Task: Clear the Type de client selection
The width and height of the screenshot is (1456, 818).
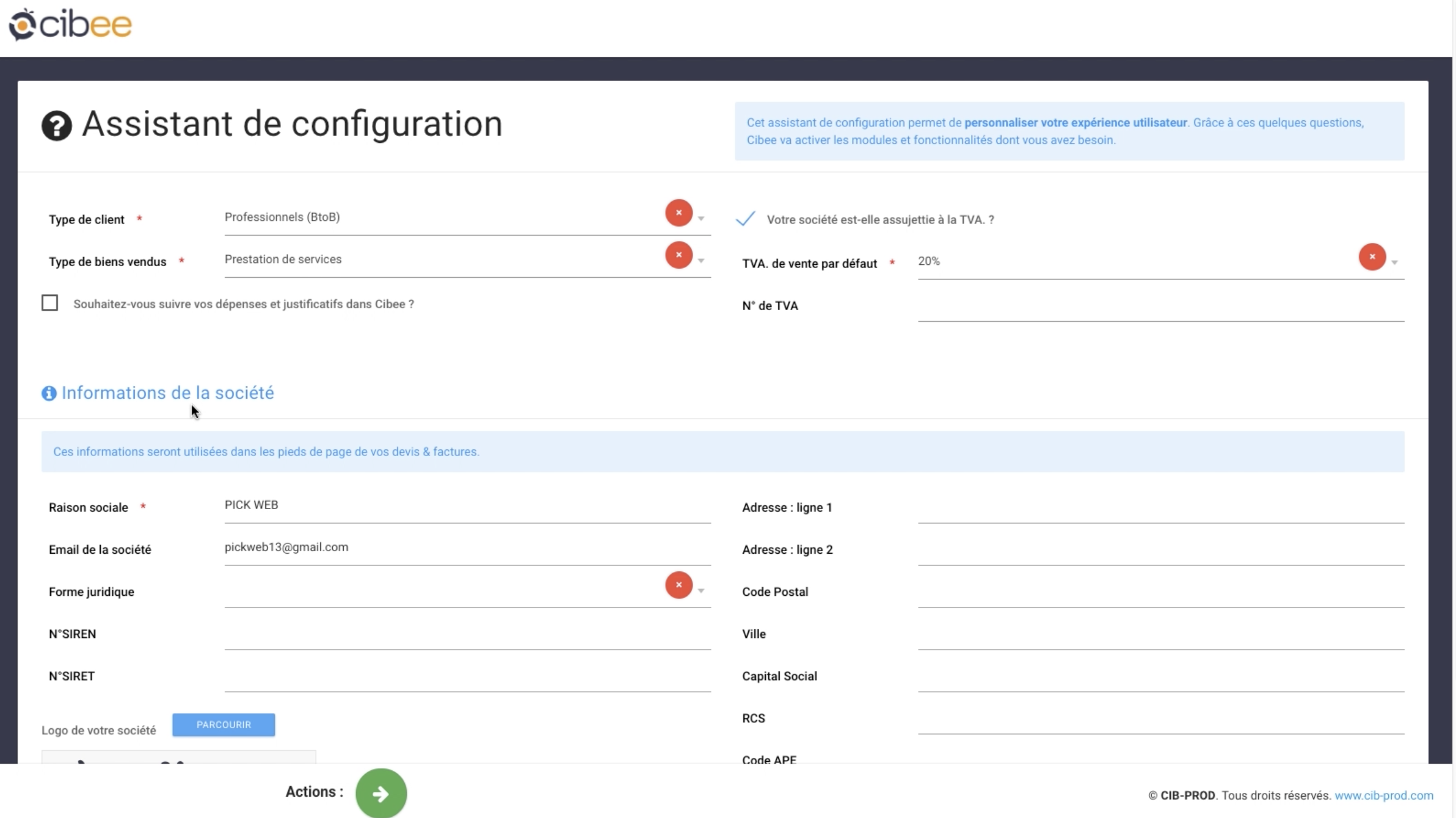Action: click(x=678, y=213)
